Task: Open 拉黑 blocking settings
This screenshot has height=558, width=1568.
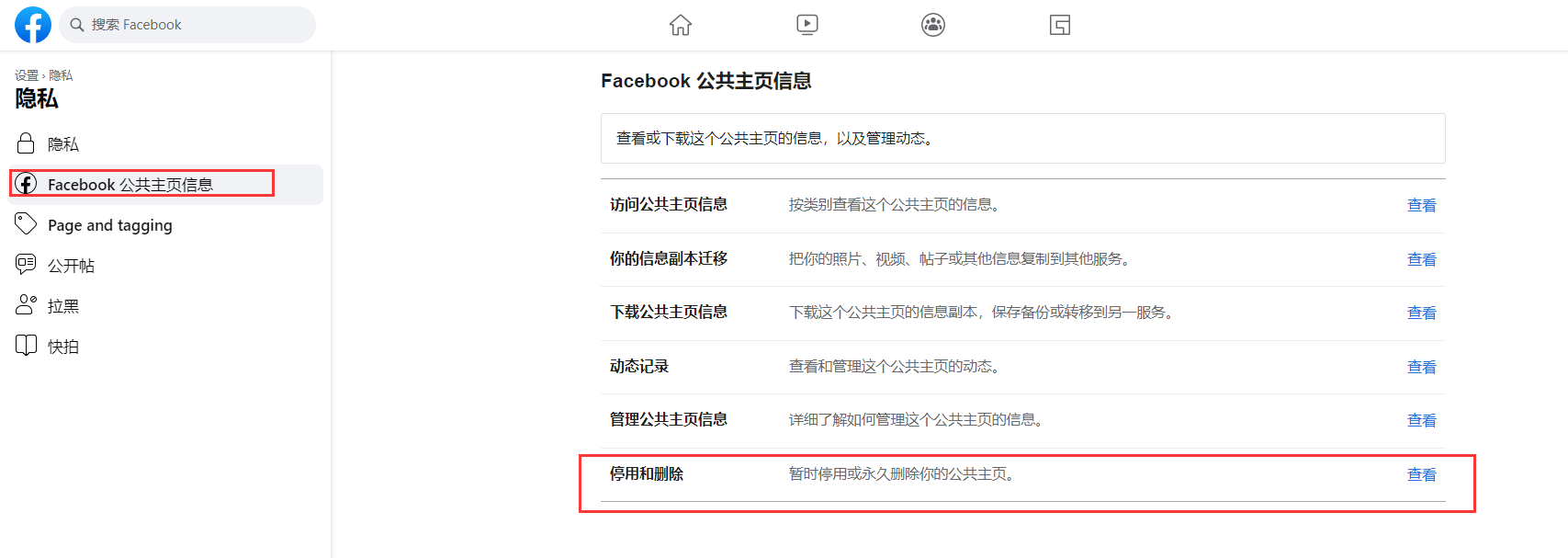Action: pyautogui.click(x=165, y=306)
